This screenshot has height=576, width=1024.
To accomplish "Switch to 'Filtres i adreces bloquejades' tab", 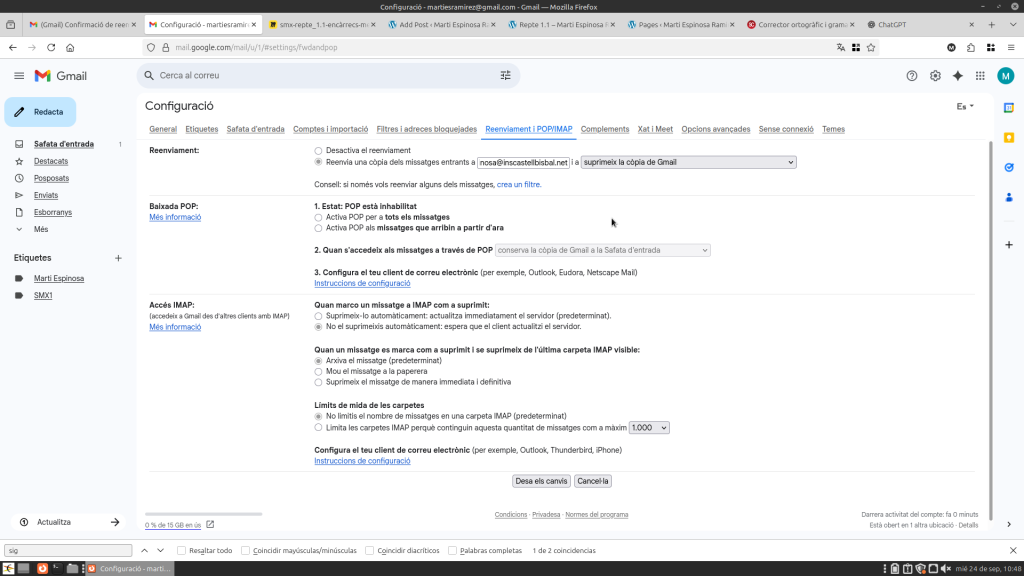I will pos(426,129).
